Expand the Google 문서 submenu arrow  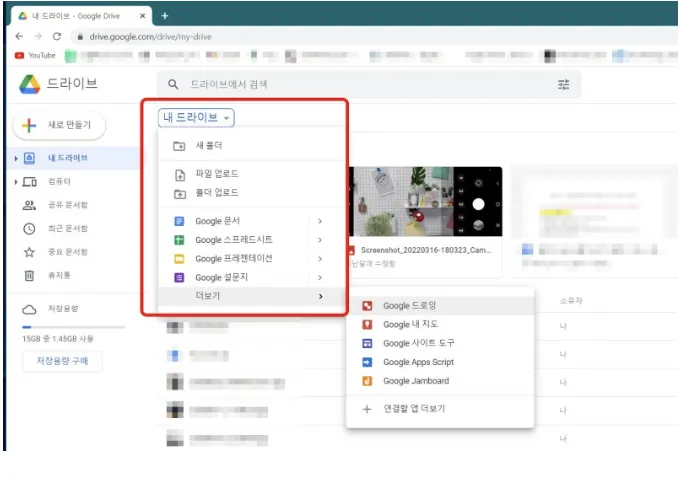tap(320, 221)
